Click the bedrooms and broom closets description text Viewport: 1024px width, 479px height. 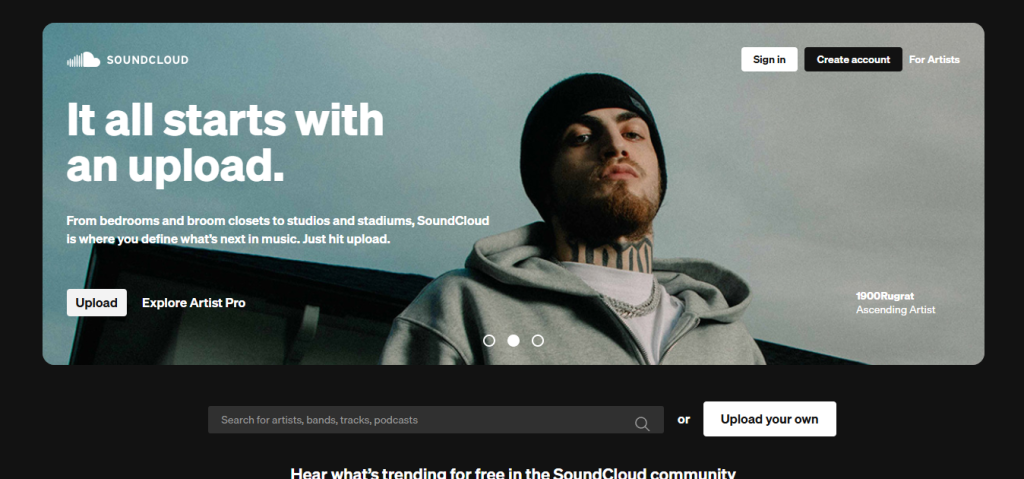[278, 230]
